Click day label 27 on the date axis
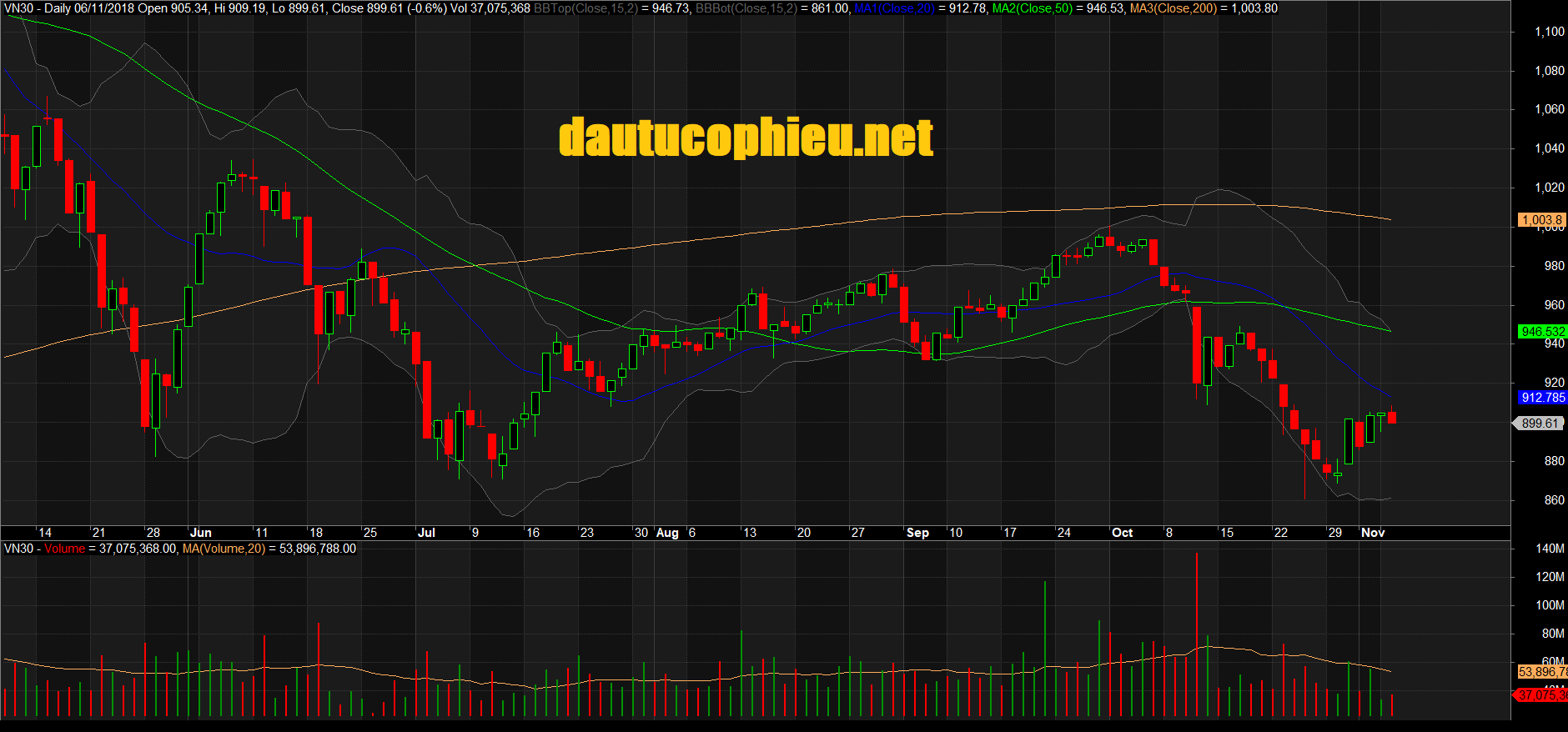The height and width of the screenshot is (732, 1568). click(857, 533)
